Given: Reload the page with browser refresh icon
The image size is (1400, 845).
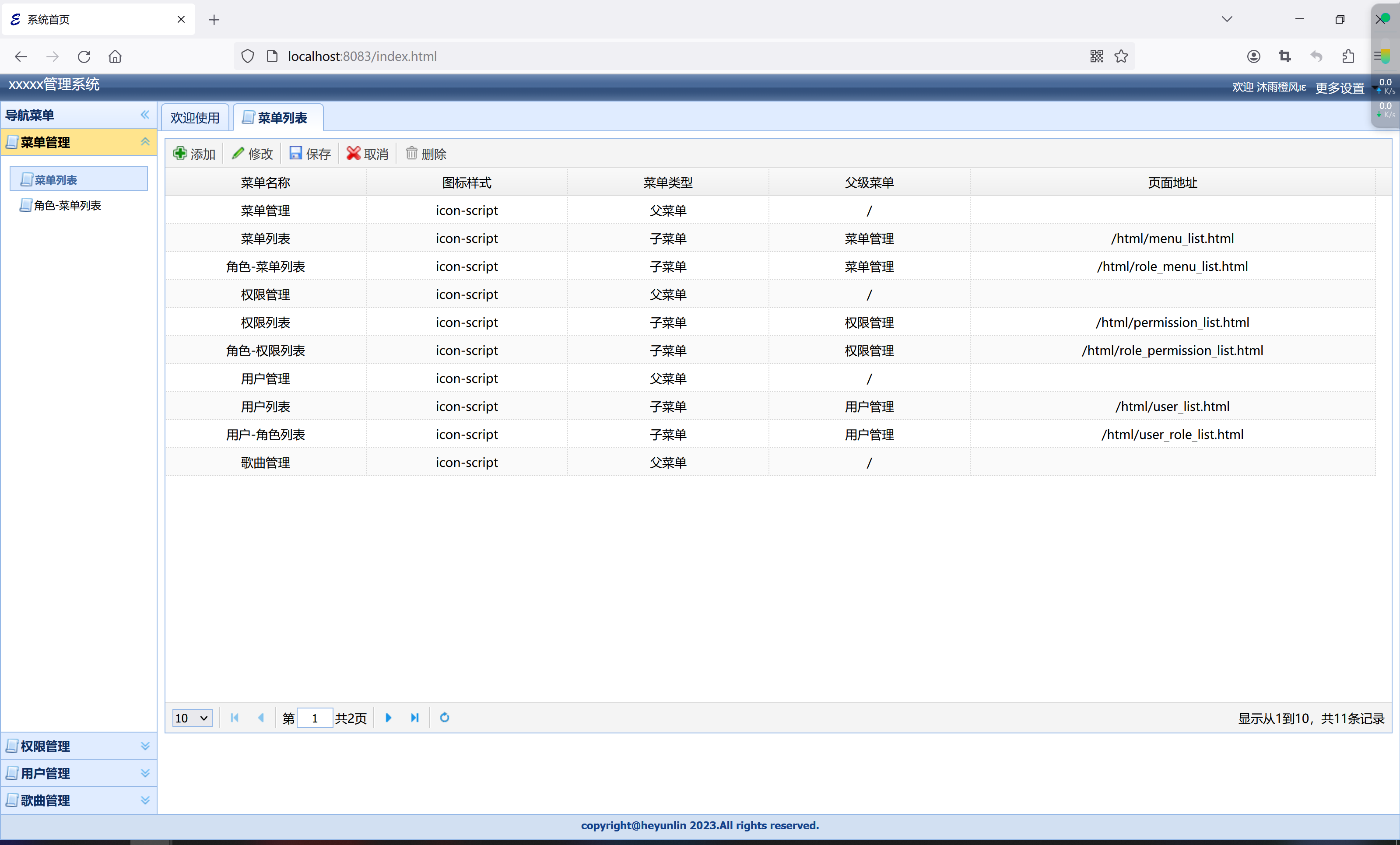Looking at the screenshot, I should click(84, 56).
